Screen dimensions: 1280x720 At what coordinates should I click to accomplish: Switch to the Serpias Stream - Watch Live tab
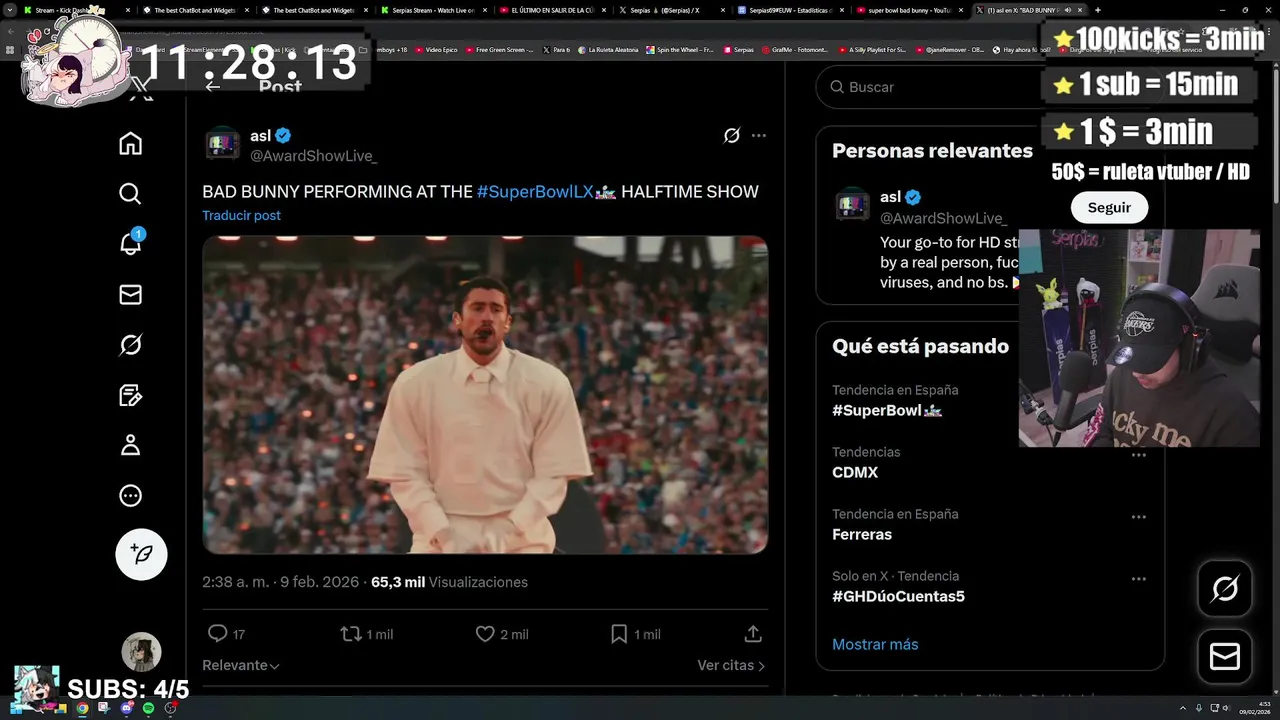pyautogui.click(x=434, y=10)
